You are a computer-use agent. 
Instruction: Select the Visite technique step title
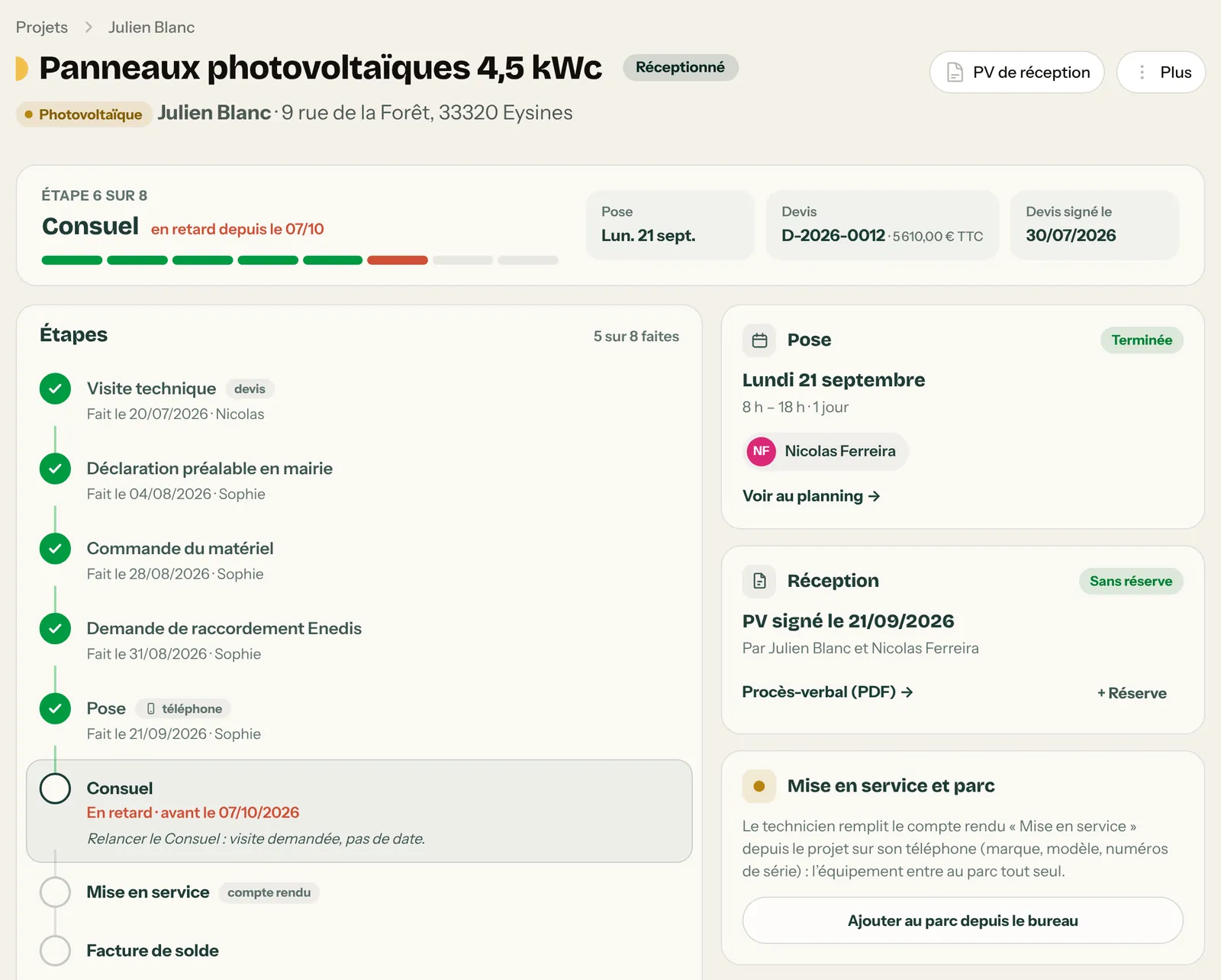(x=151, y=388)
